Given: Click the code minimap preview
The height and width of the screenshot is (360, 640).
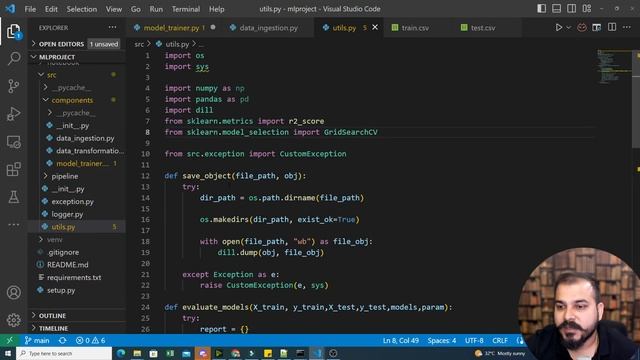Looking at the screenshot, I should [x=614, y=67].
